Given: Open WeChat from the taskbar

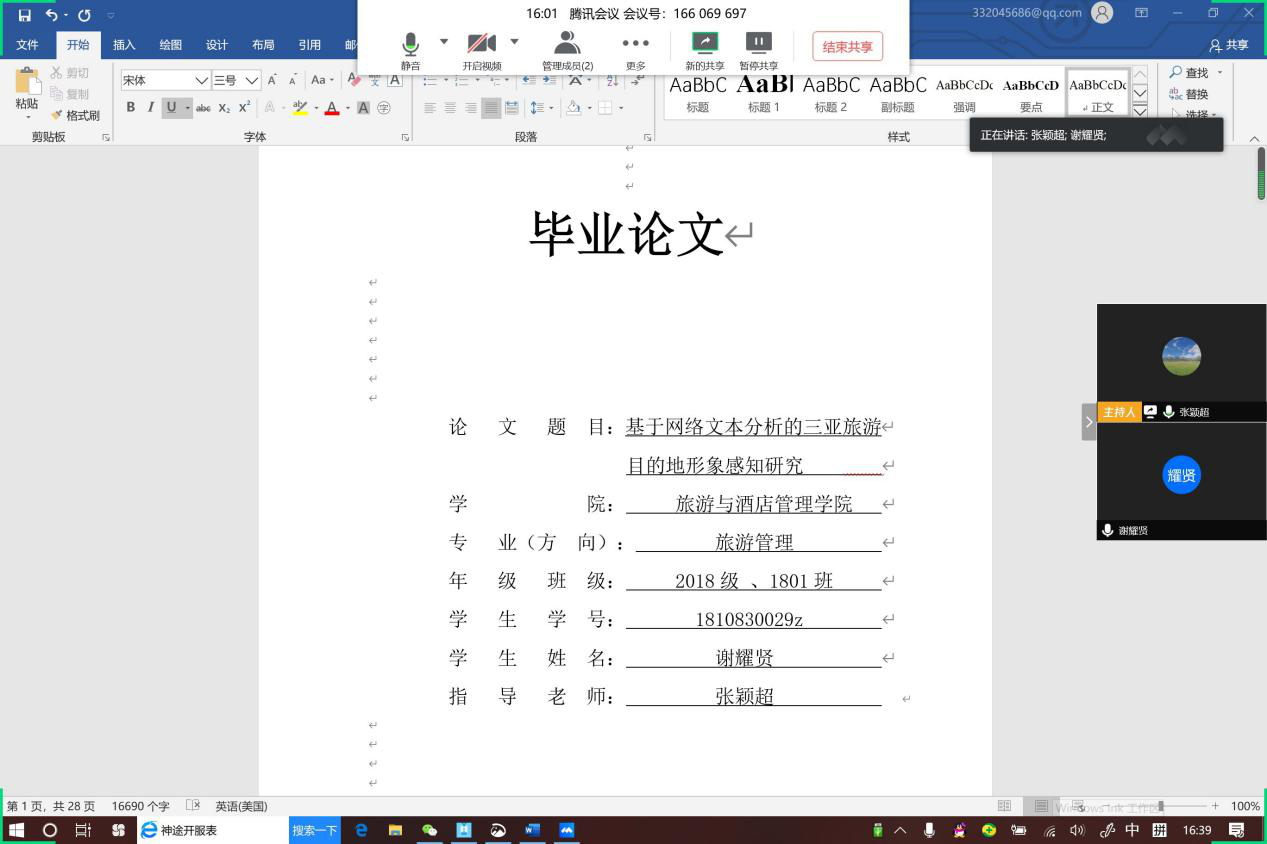Looking at the screenshot, I should (x=430, y=830).
